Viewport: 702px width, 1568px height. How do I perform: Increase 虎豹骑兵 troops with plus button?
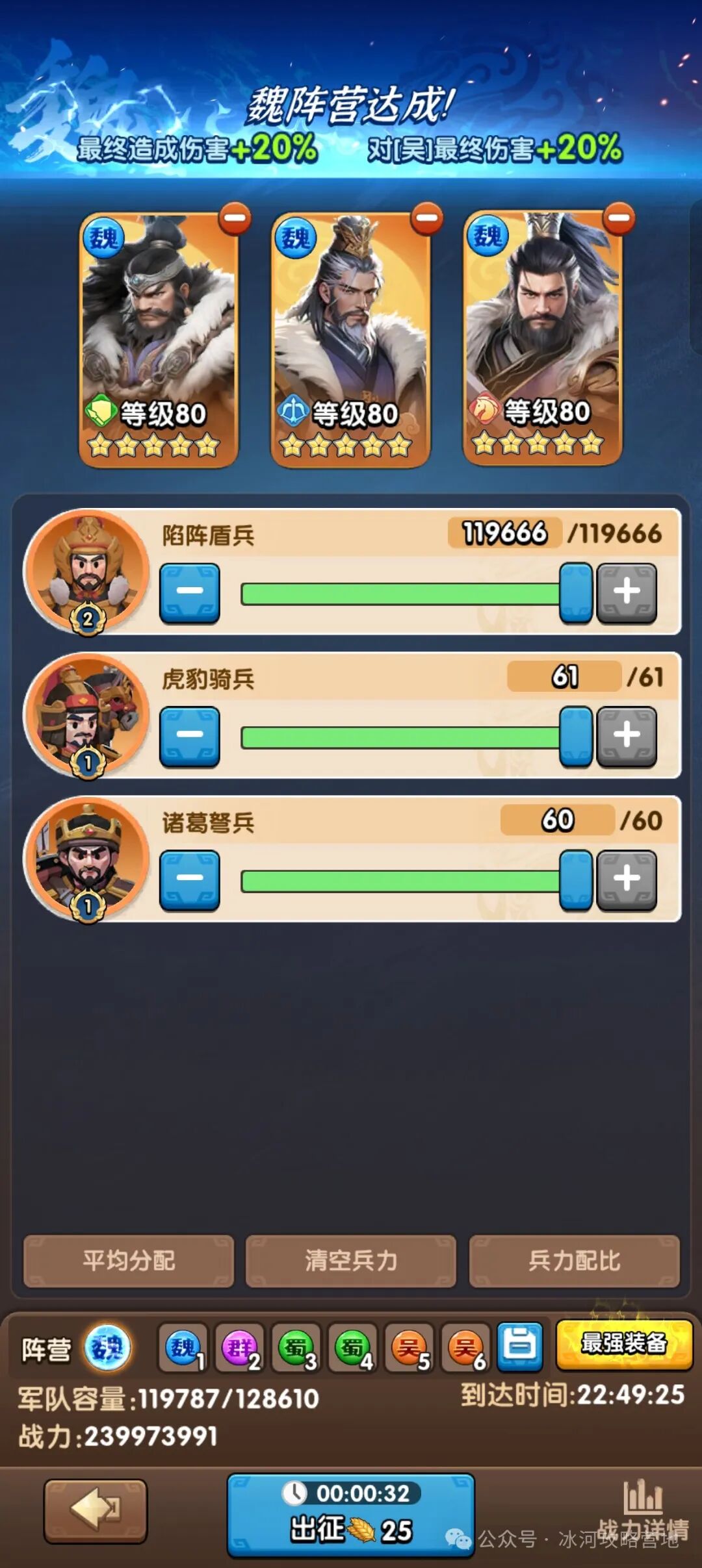(627, 737)
